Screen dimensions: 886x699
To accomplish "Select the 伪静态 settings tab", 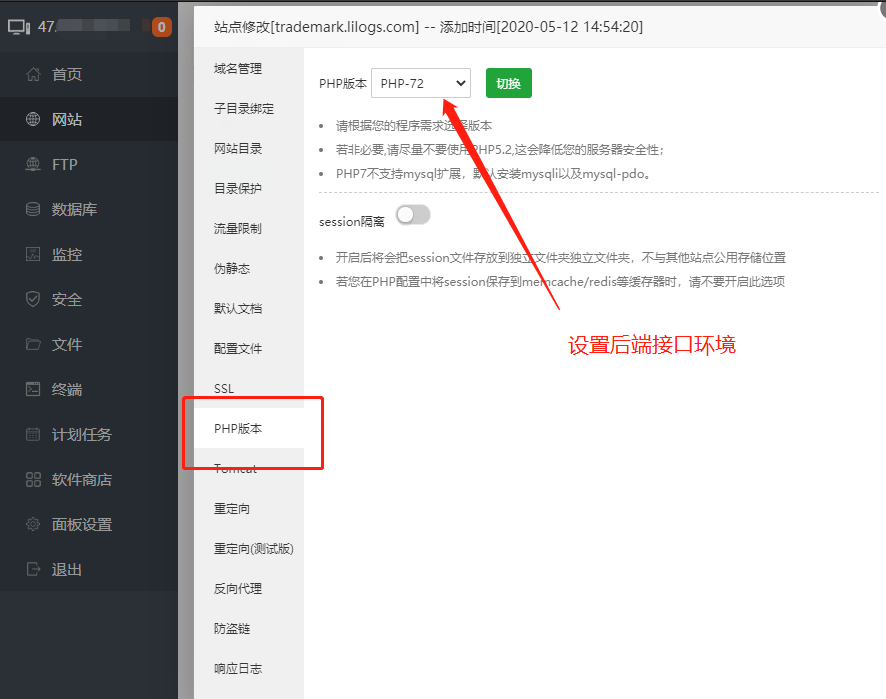I will click(232, 269).
